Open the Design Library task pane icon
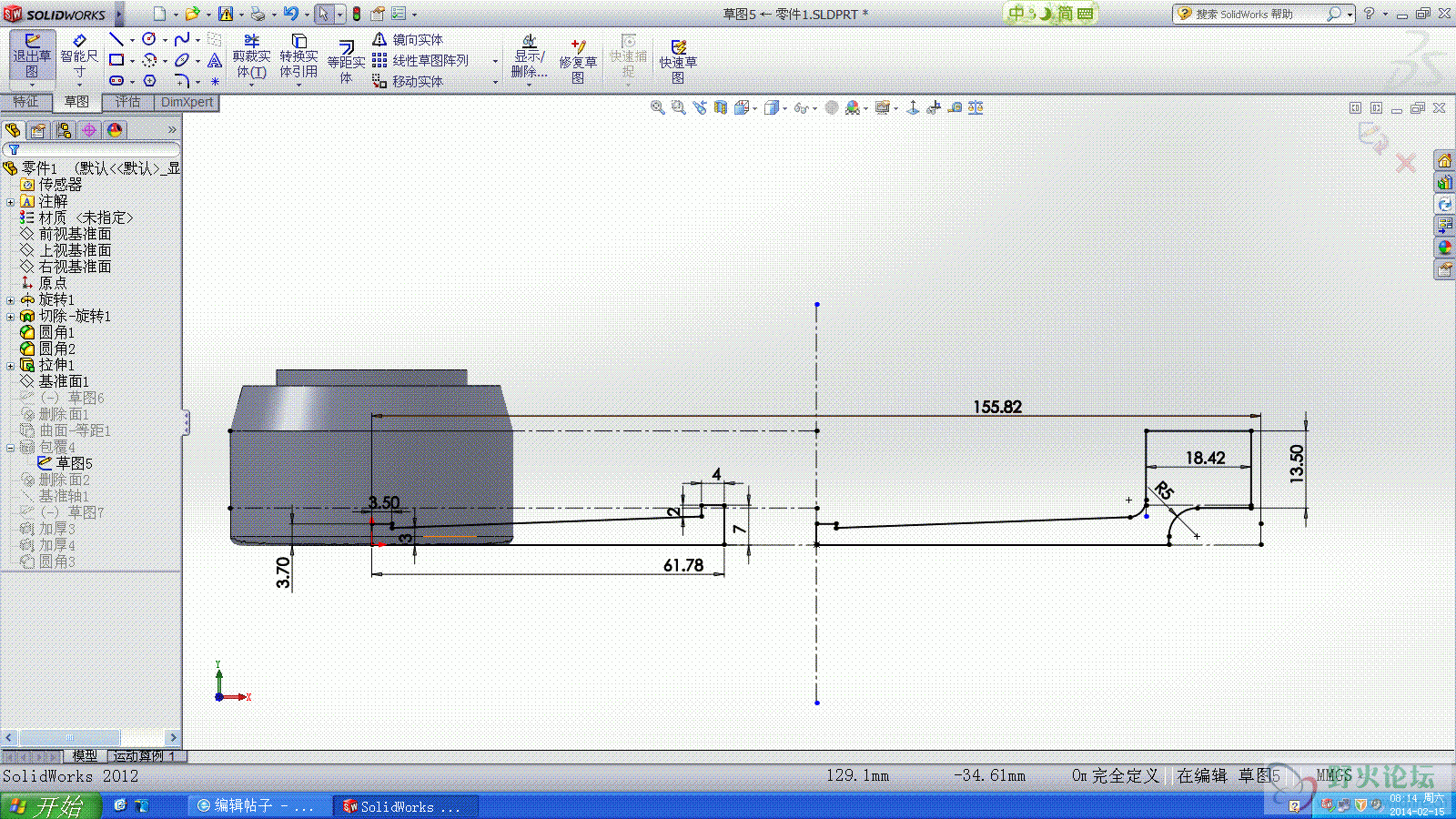The image size is (1456, 819). [x=1444, y=183]
